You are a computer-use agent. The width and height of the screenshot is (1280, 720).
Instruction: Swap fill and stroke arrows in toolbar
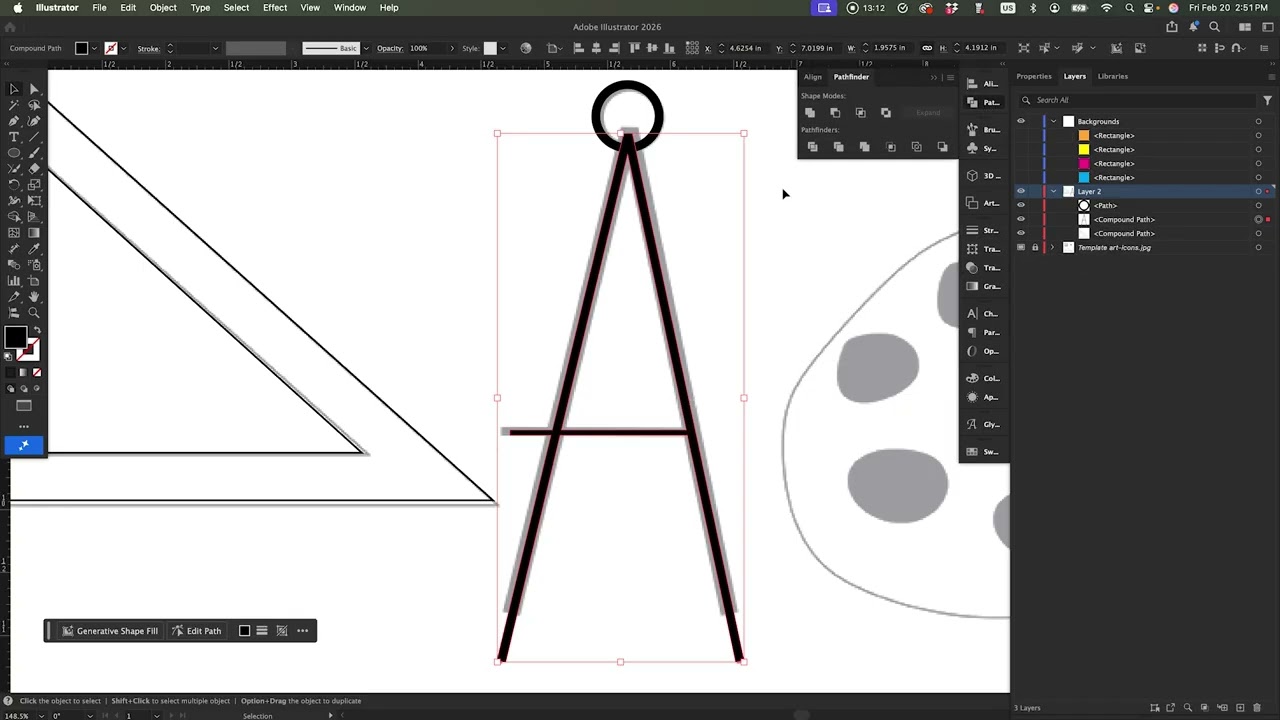tap(37, 330)
